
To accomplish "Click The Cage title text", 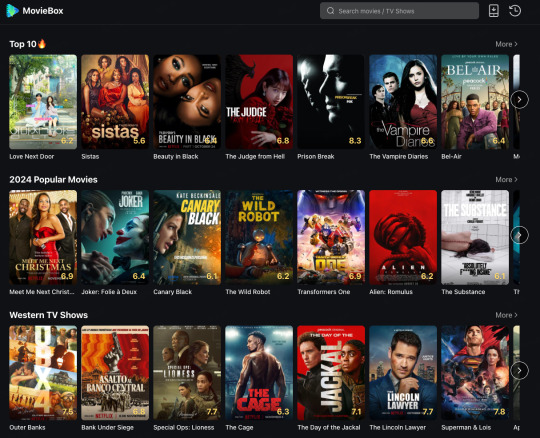I will (x=239, y=427).
